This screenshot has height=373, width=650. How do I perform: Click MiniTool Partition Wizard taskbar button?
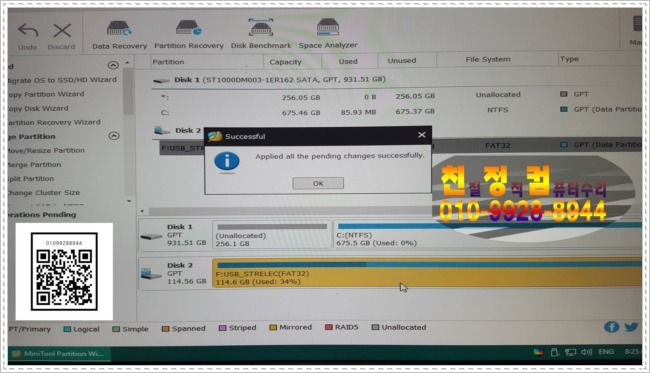[59, 354]
